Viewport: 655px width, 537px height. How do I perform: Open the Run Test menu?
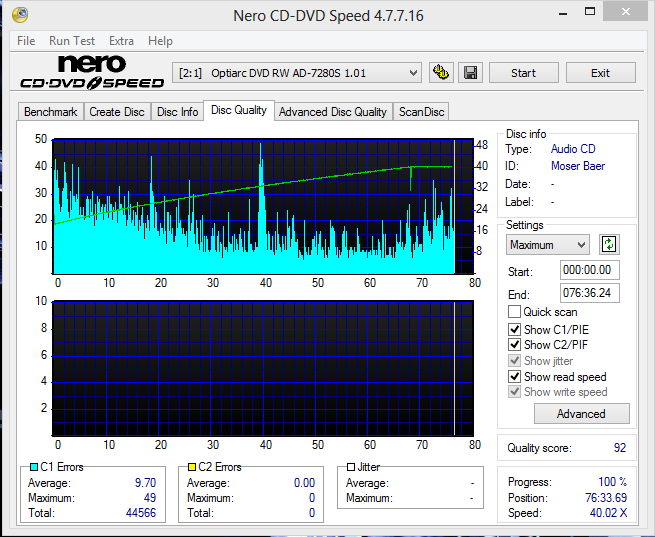pyautogui.click(x=72, y=41)
